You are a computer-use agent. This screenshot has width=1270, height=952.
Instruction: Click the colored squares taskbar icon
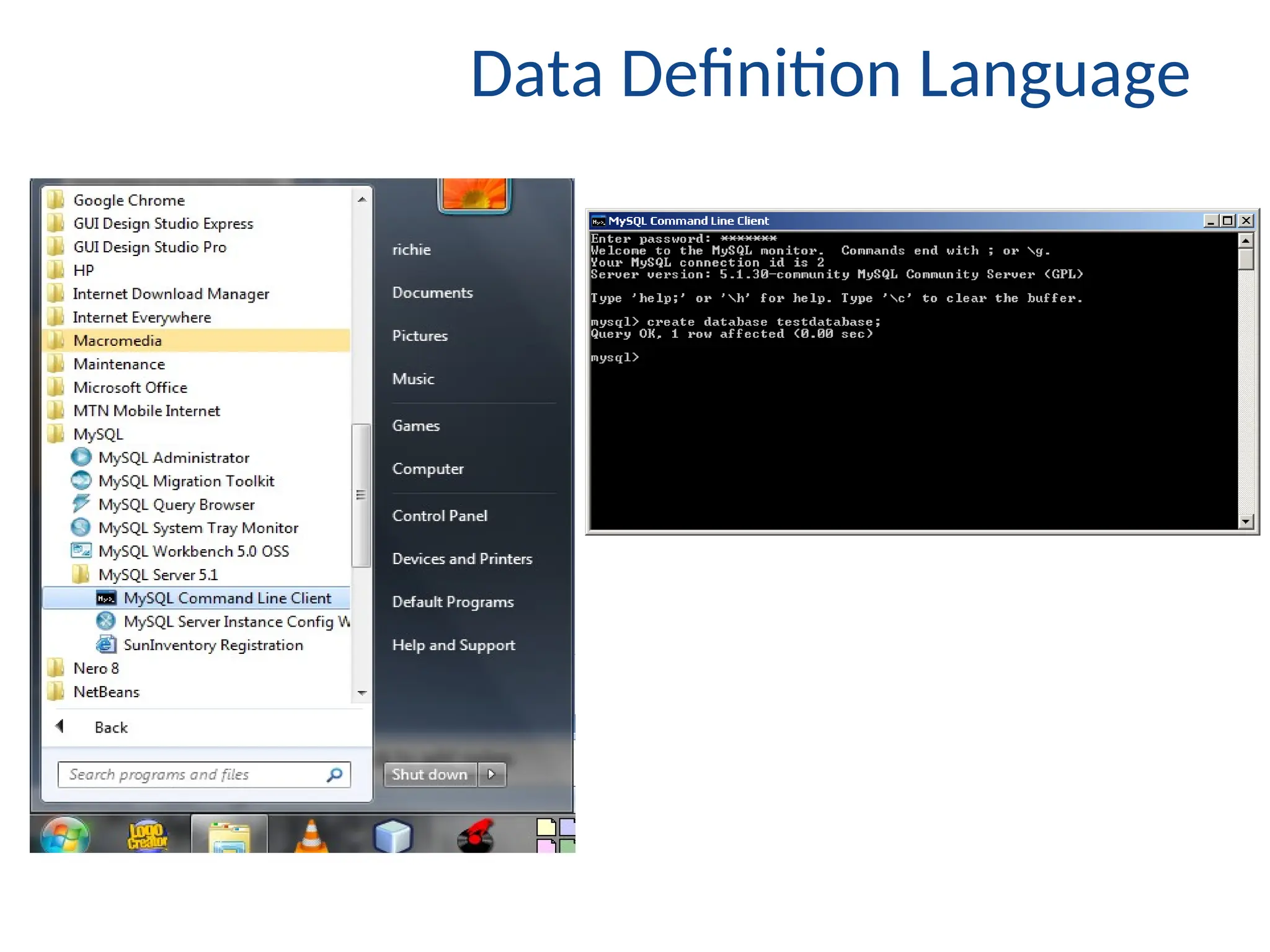click(x=556, y=835)
